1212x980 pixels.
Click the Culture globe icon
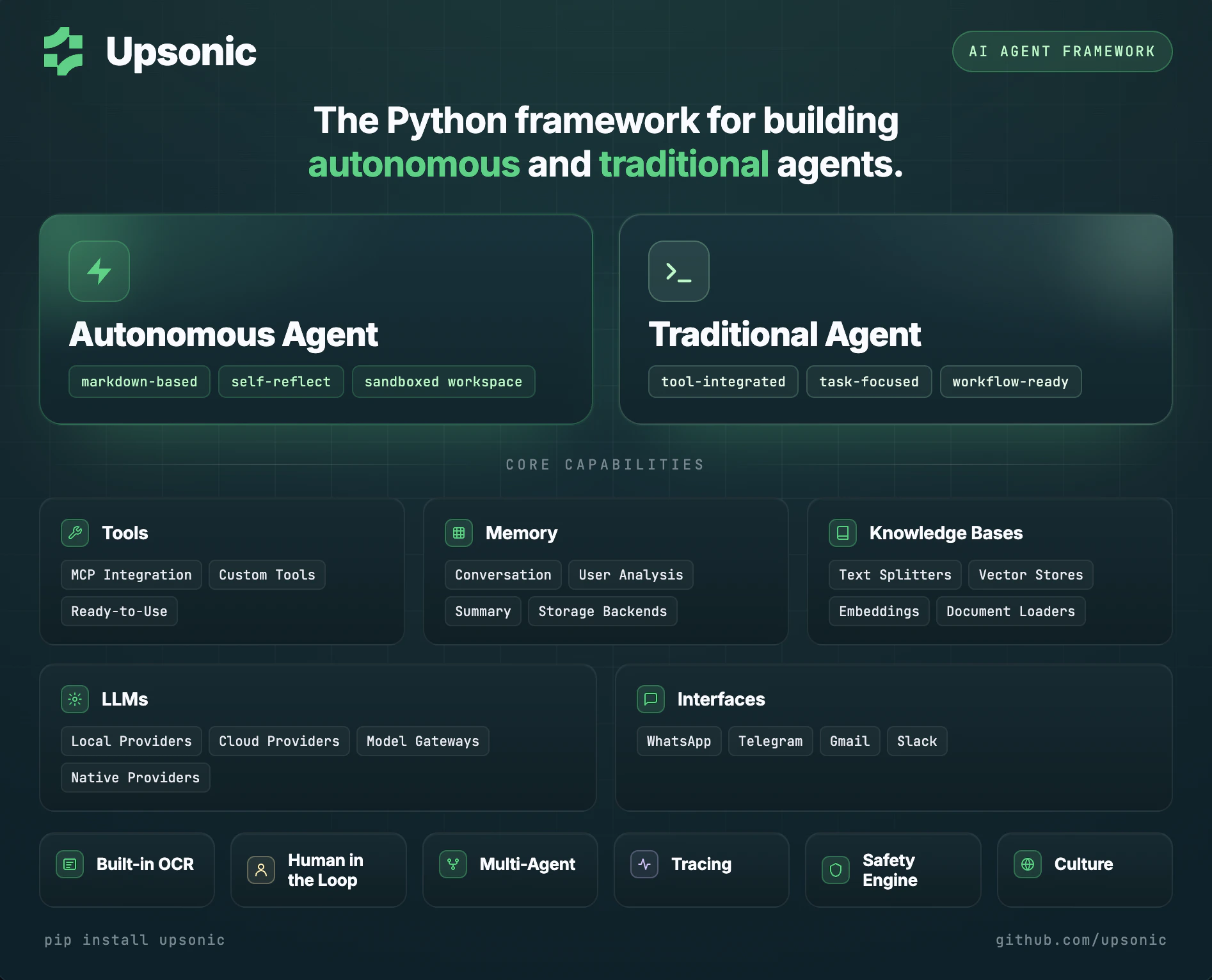tap(1028, 864)
